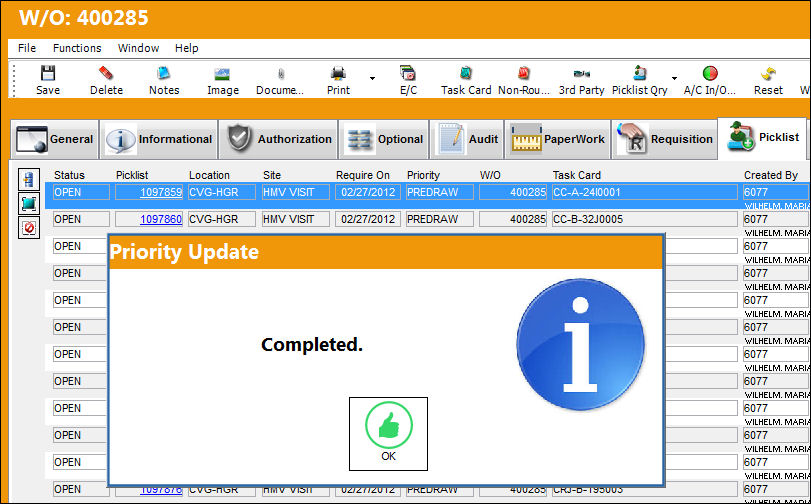
Task: Switch to the General tab
Action: (x=54, y=139)
